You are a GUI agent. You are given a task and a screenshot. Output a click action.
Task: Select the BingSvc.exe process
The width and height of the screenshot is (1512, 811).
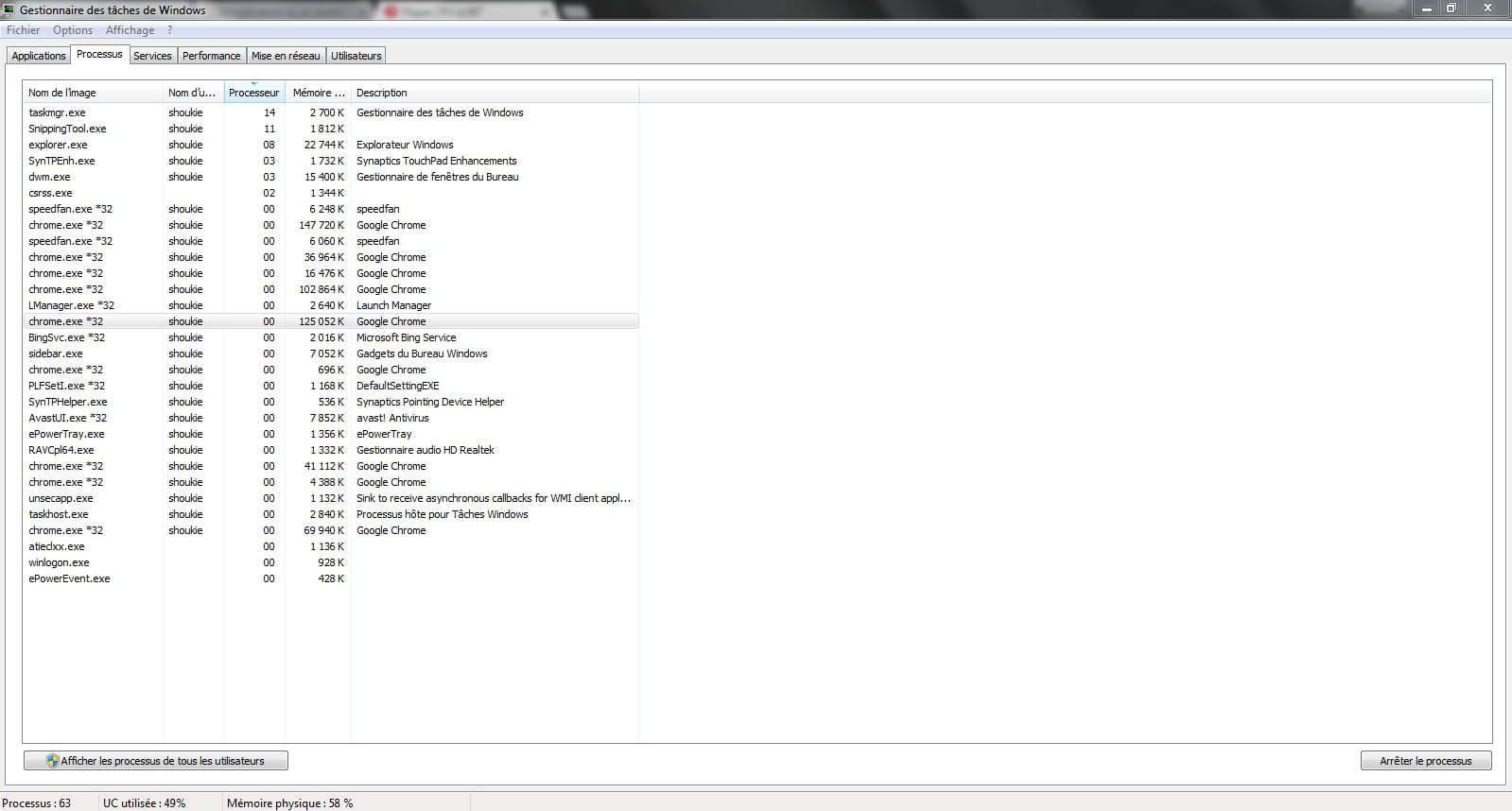pyautogui.click(x=331, y=337)
